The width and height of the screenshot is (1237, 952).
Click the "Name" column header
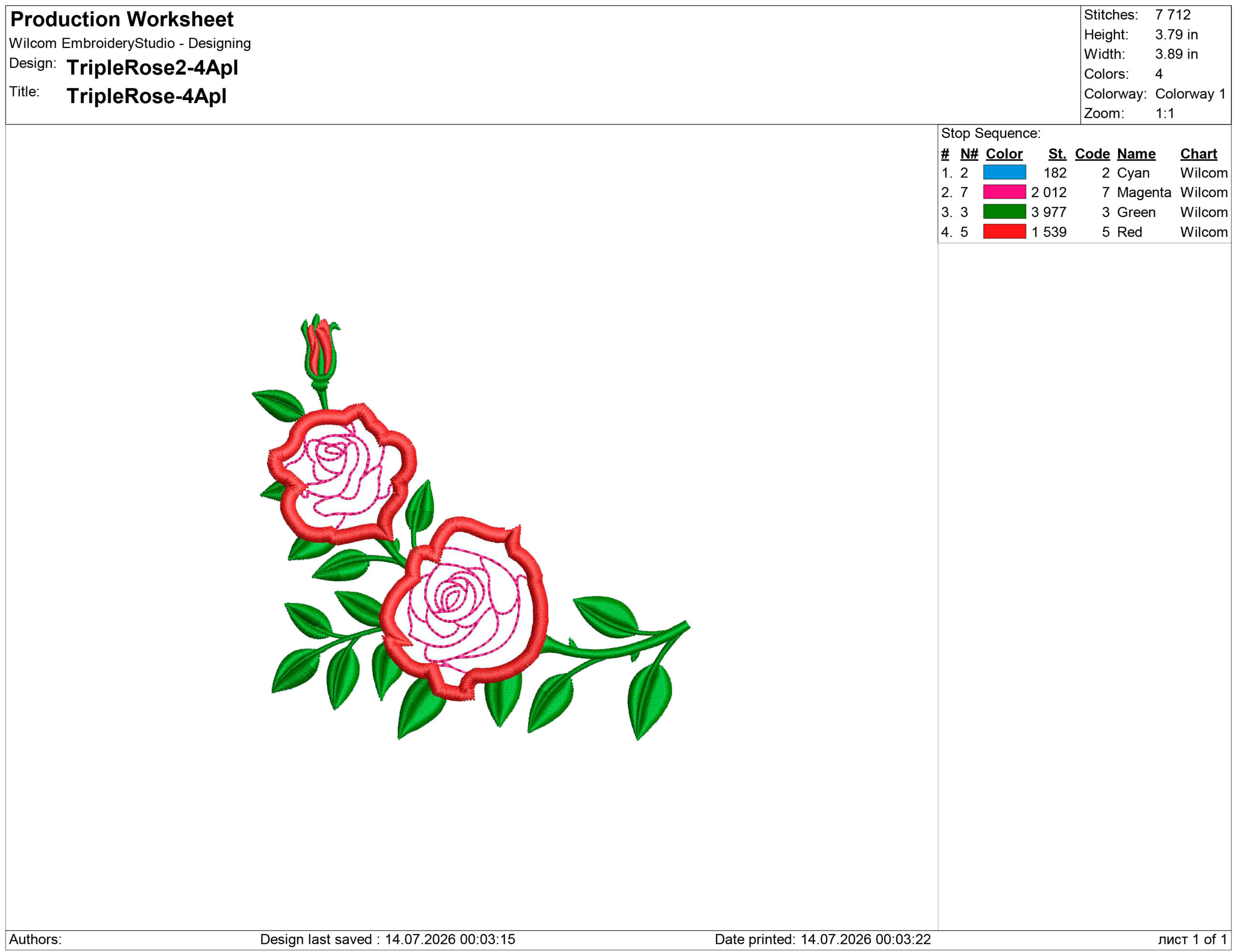(1136, 154)
